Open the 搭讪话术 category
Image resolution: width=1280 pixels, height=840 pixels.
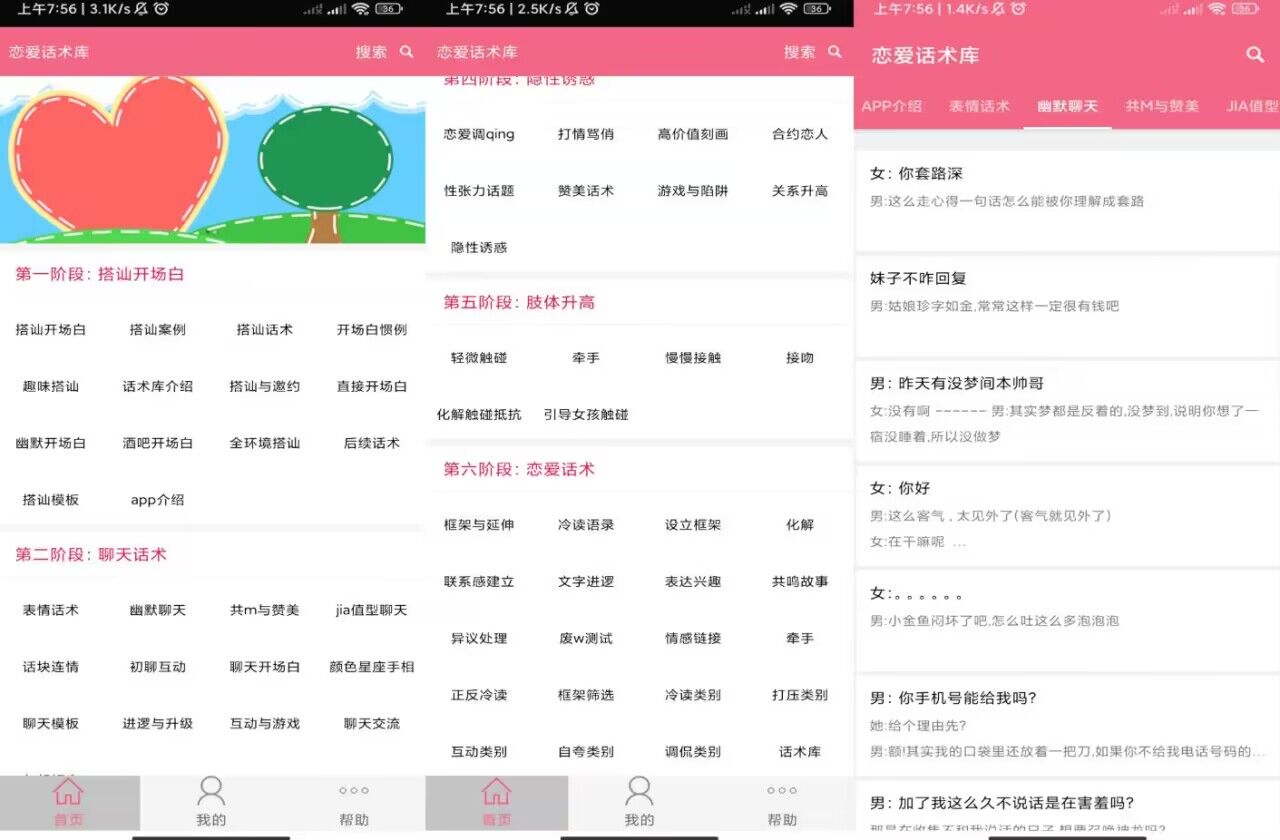(x=264, y=330)
